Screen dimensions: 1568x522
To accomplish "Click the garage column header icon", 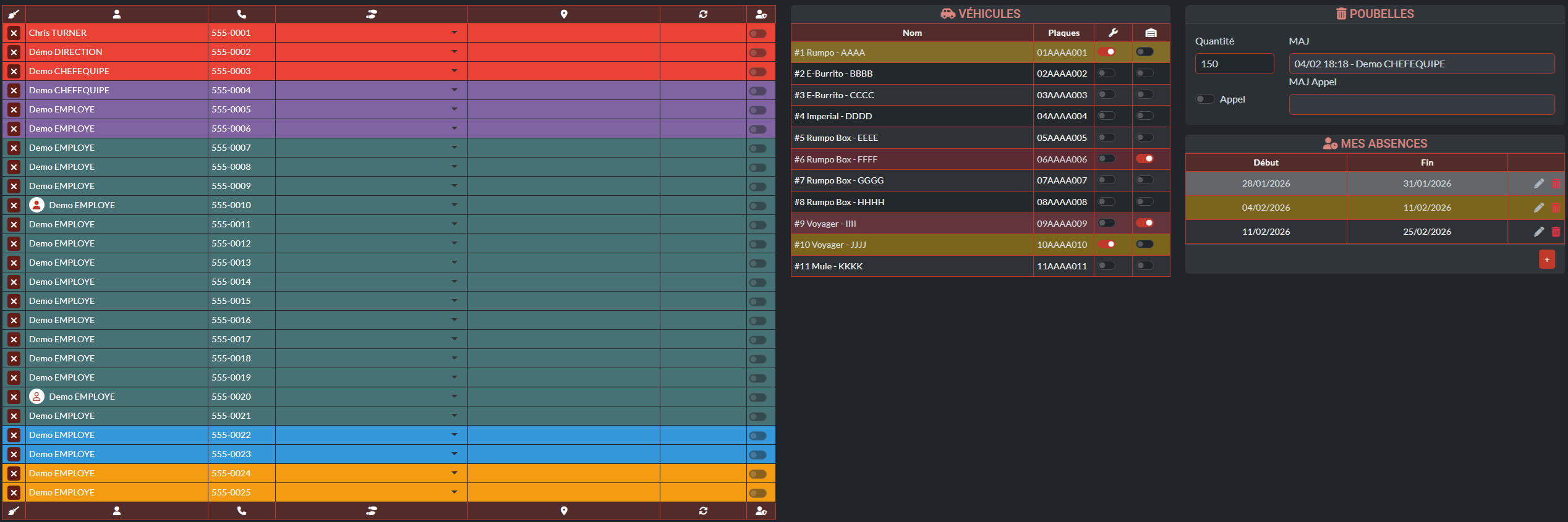I will tap(1151, 33).
